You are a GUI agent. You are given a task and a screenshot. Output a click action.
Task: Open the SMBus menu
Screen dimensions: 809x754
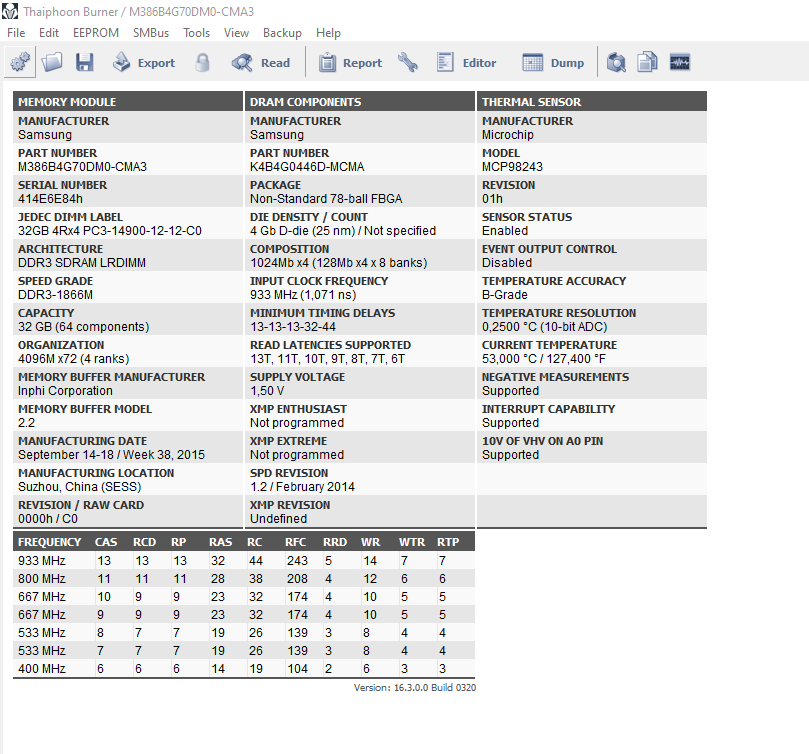(151, 33)
